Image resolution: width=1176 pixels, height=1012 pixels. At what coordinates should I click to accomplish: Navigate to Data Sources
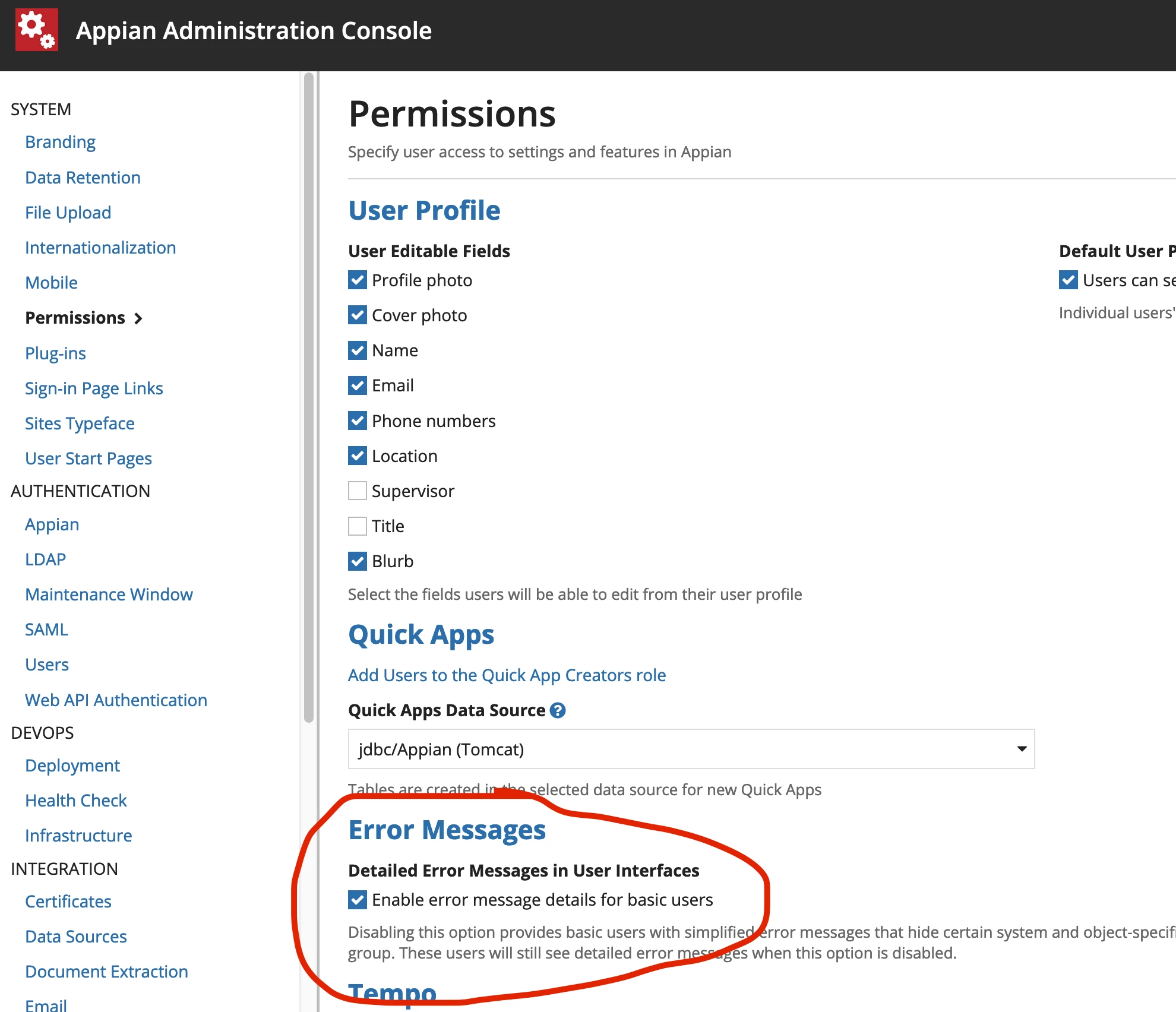pyautogui.click(x=76, y=937)
